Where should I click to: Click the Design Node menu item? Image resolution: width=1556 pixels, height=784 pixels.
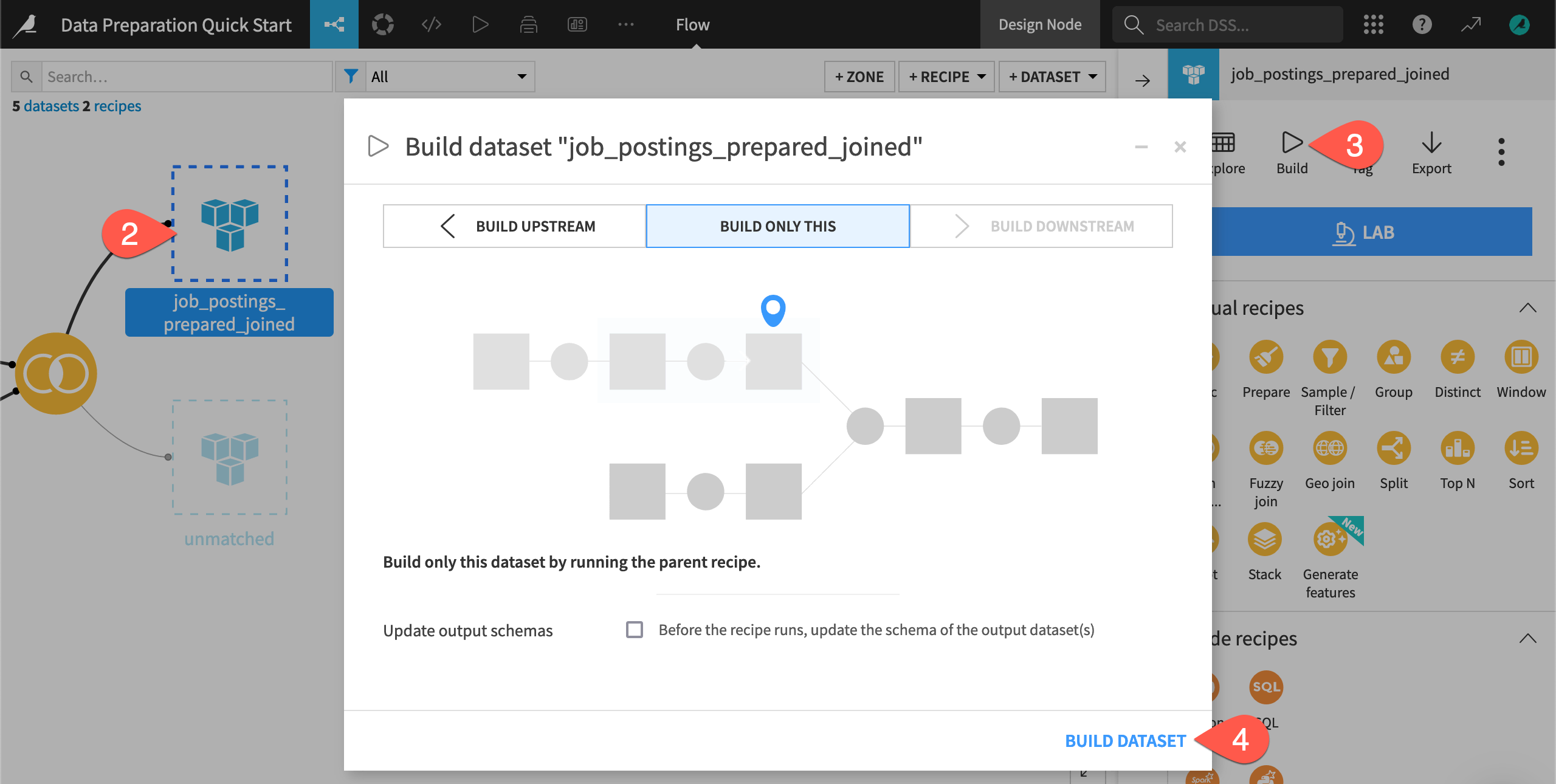(x=1040, y=24)
